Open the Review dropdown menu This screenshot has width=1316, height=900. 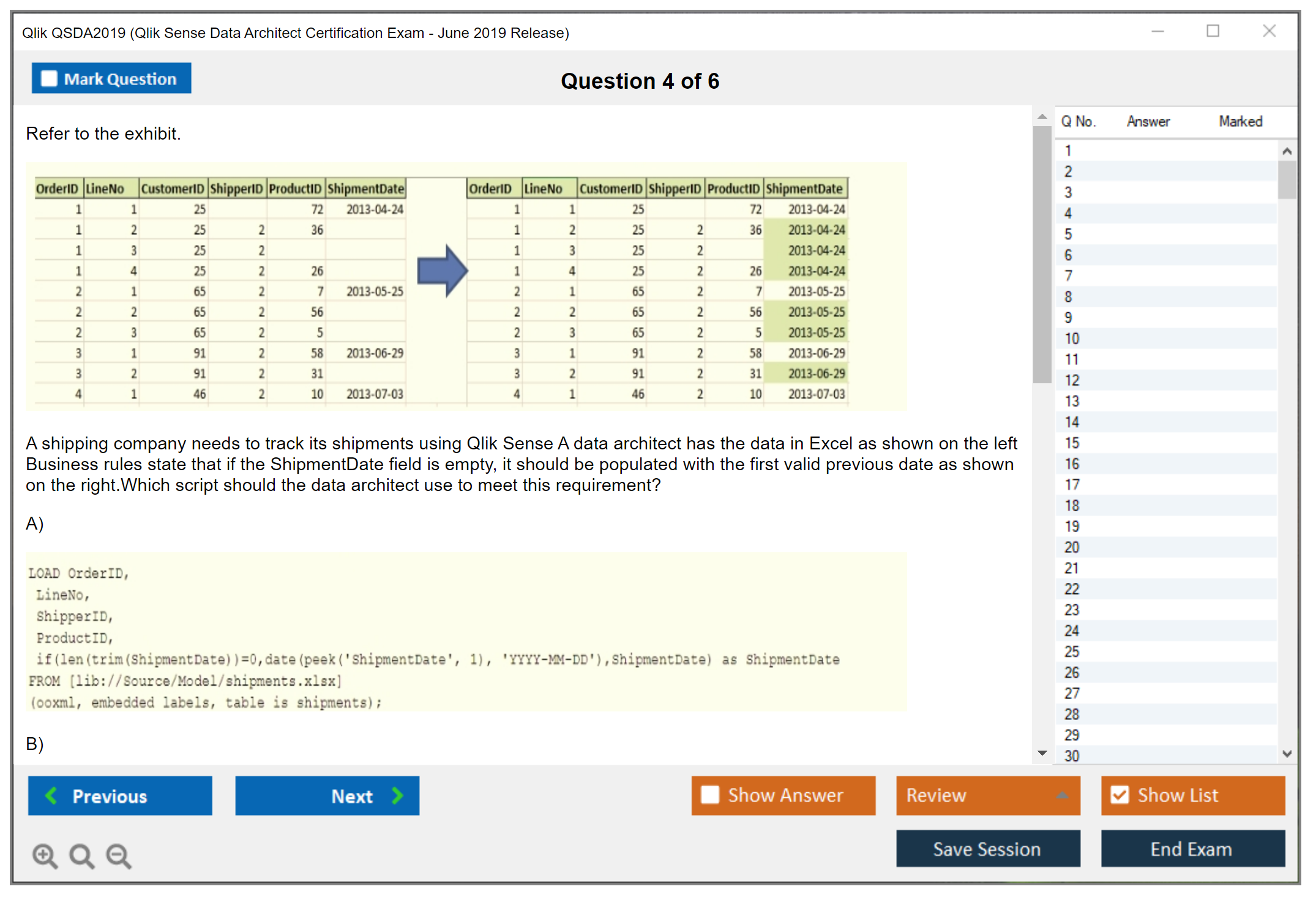1062,795
